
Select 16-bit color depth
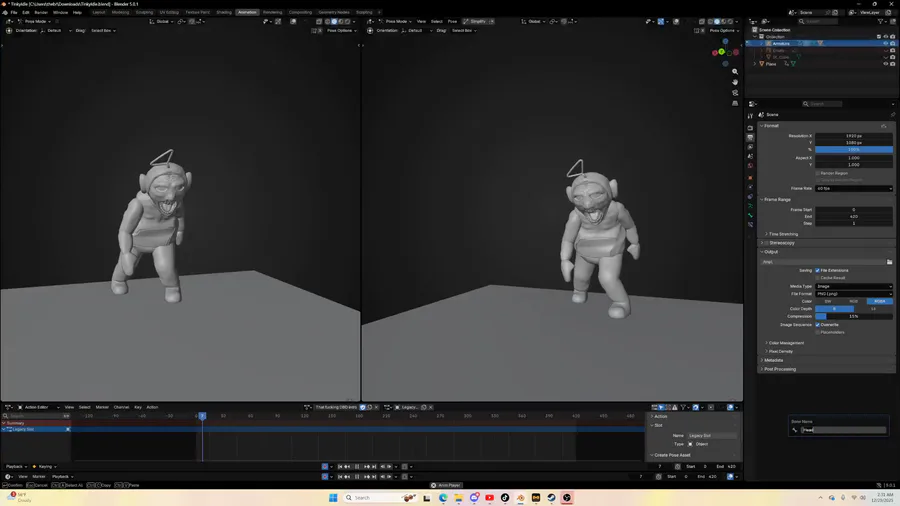(874, 309)
